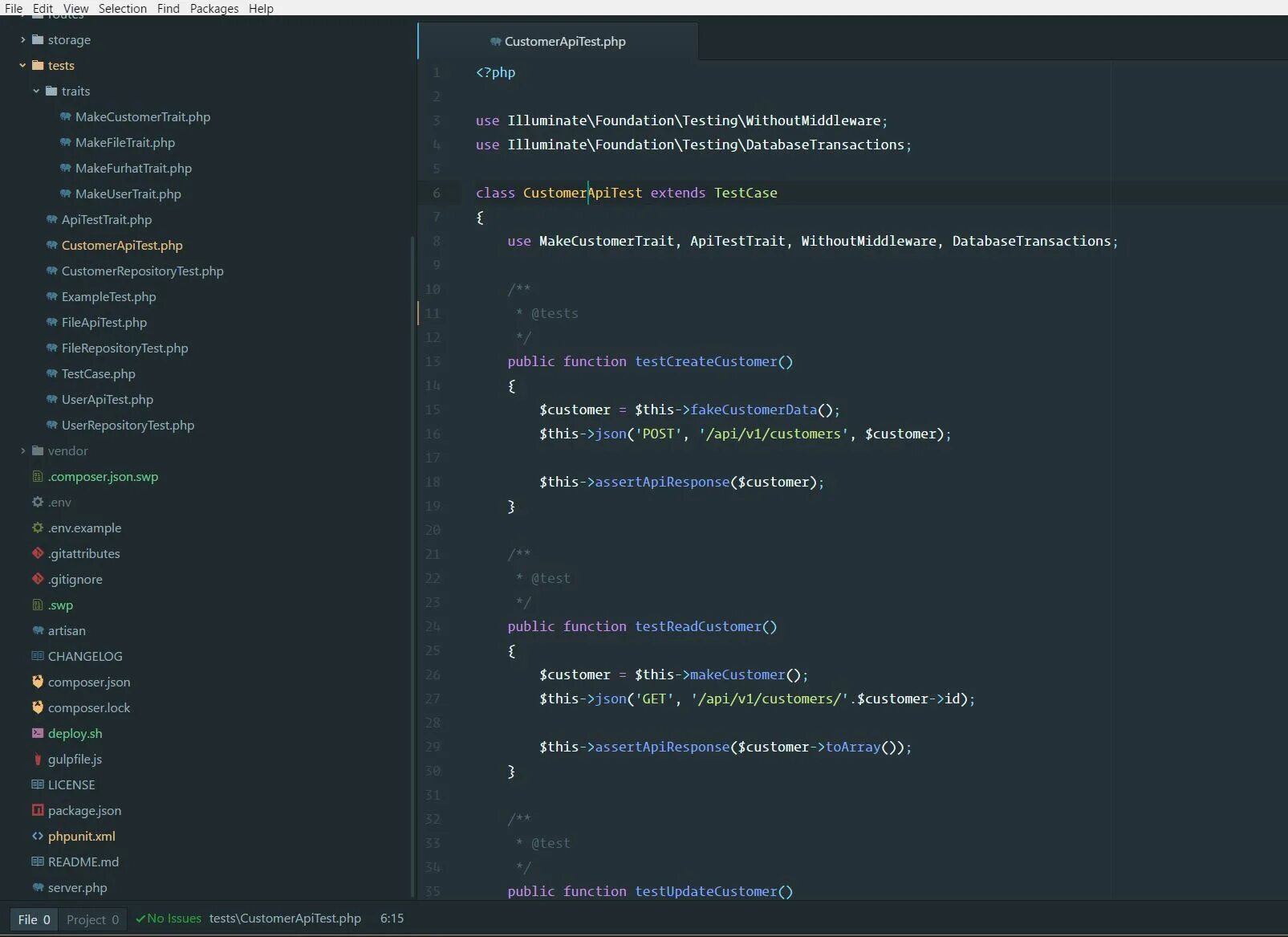Click PHP icon beside ApiTestTrait.php

tap(52, 219)
